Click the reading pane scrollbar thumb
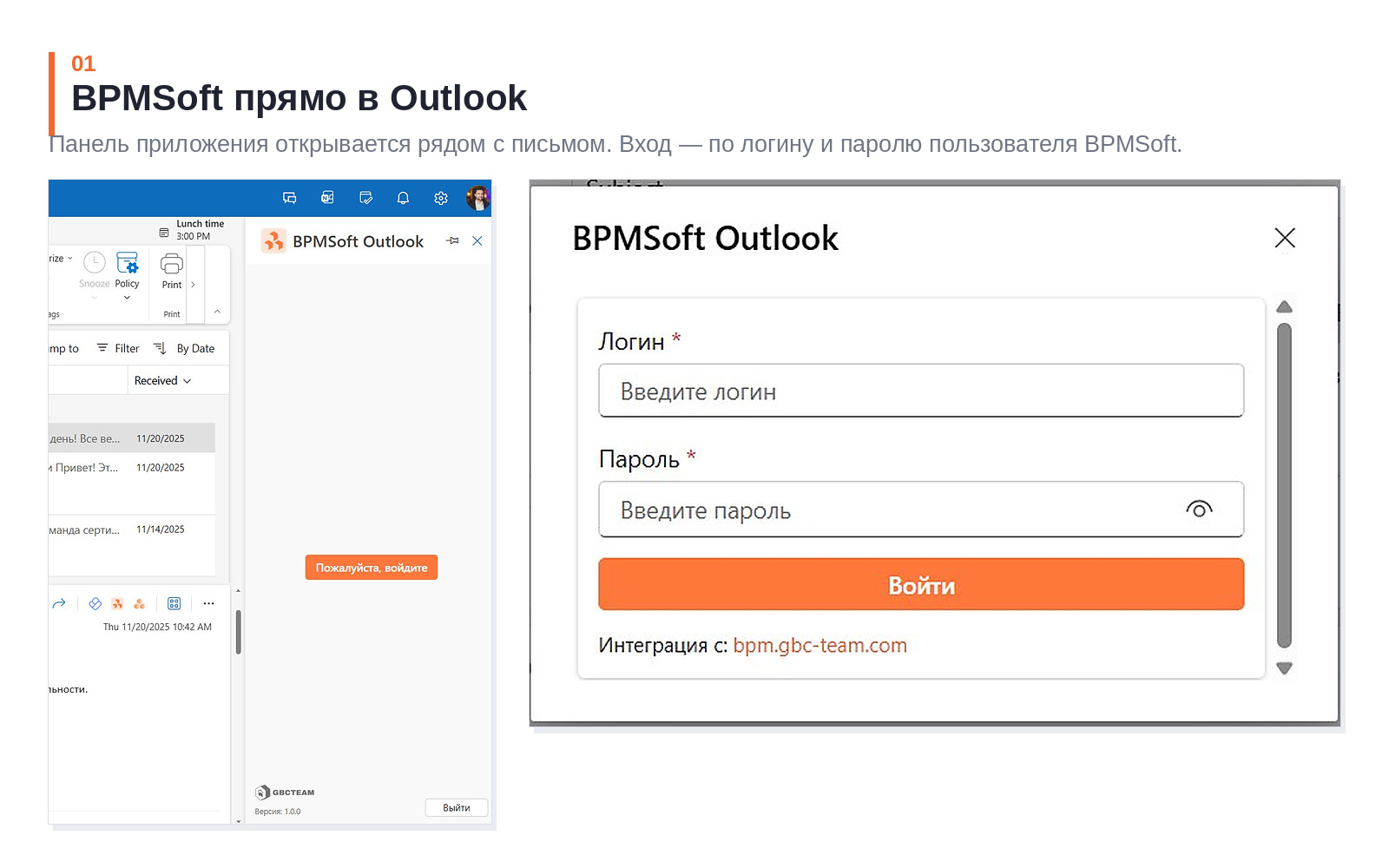This screenshot has width=1389, height=868. pyautogui.click(x=238, y=631)
